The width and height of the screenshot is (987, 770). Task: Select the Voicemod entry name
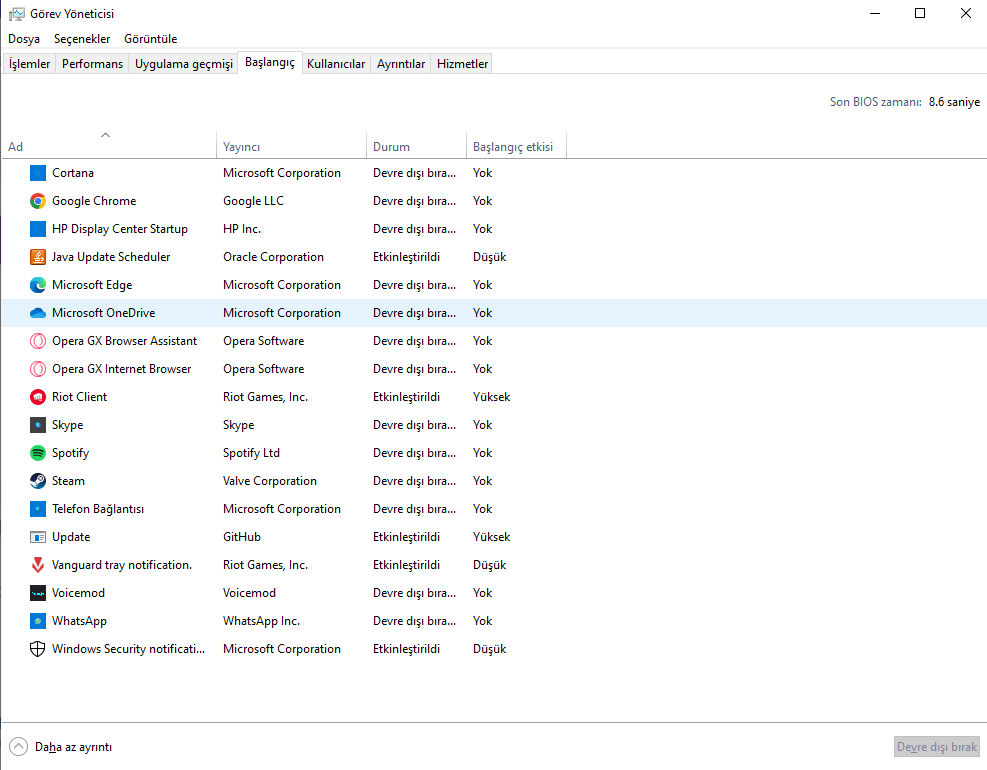tap(78, 593)
